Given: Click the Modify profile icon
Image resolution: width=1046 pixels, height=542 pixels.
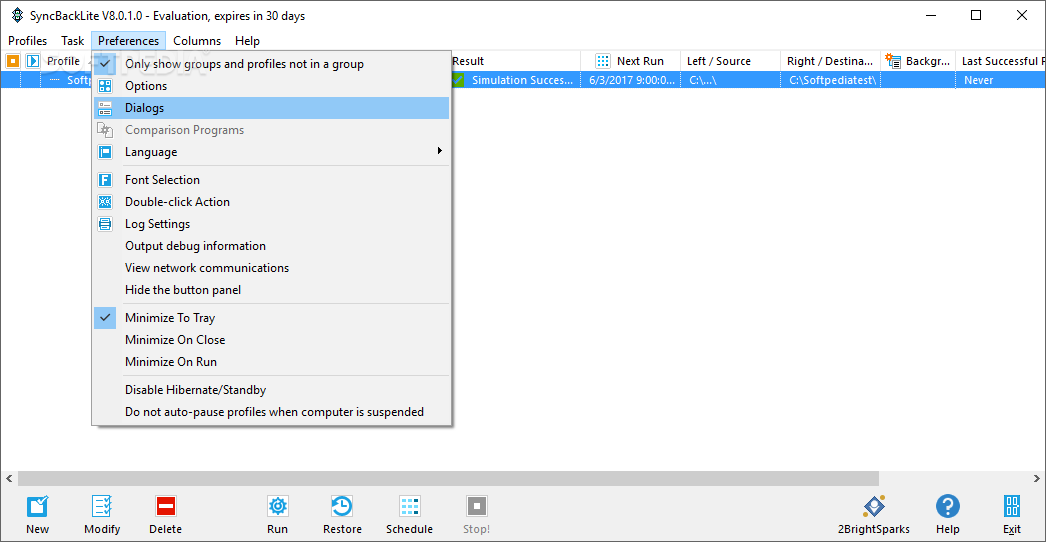Looking at the screenshot, I should [102, 506].
